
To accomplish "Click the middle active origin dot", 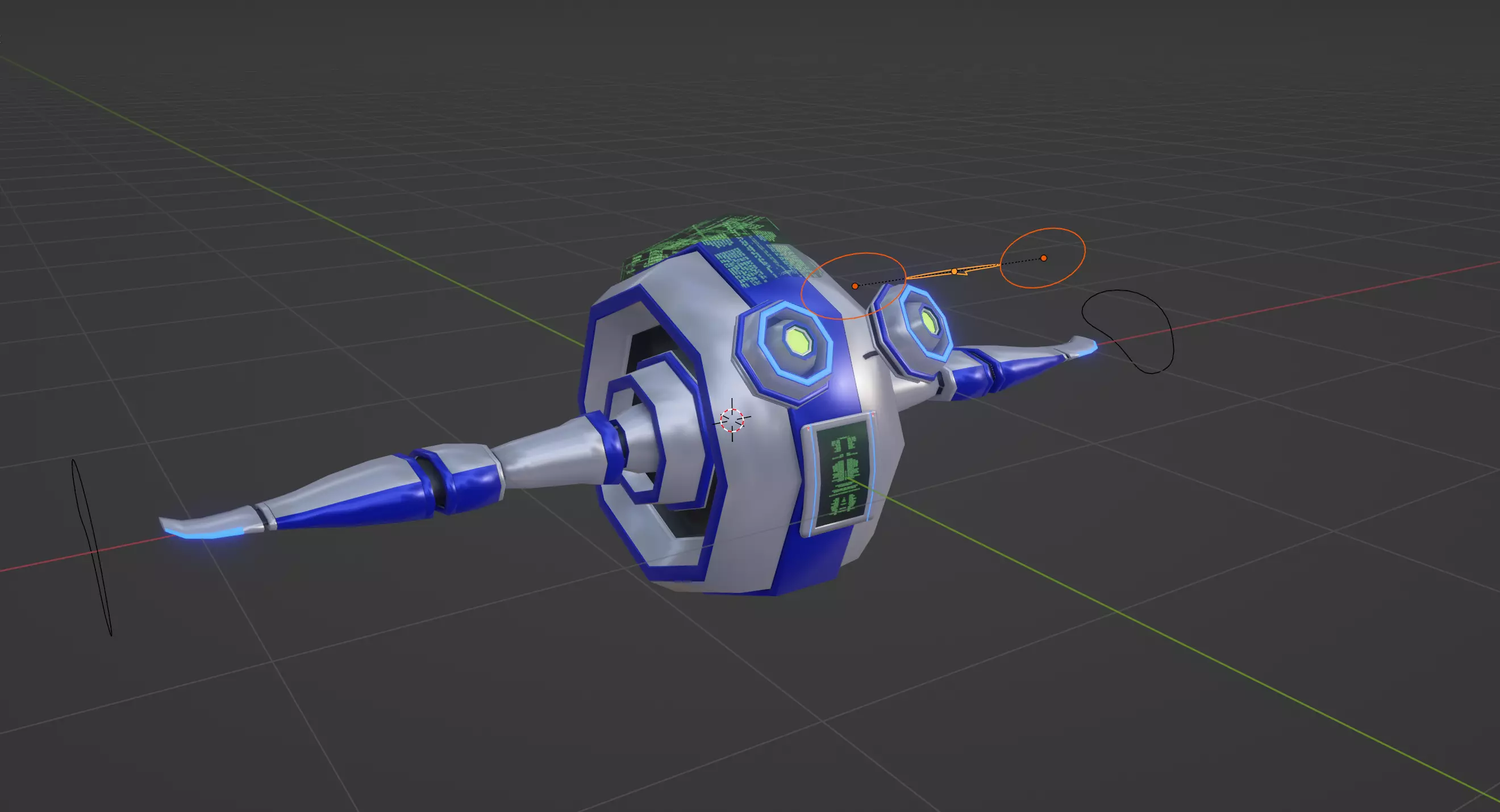I will point(954,272).
